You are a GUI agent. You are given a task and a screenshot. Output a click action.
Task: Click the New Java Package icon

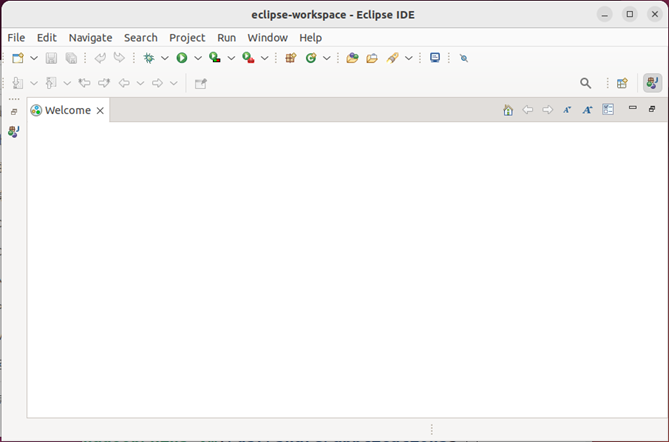(x=291, y=58)
